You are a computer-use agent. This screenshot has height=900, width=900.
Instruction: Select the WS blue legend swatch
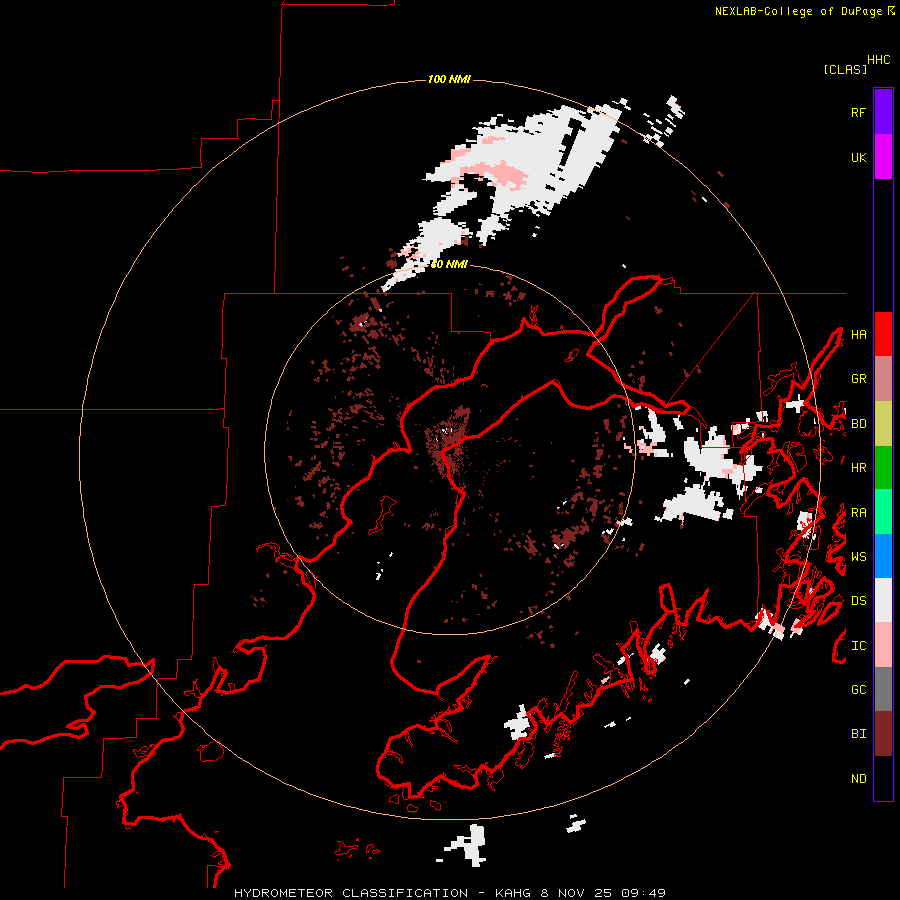point(883,556)
